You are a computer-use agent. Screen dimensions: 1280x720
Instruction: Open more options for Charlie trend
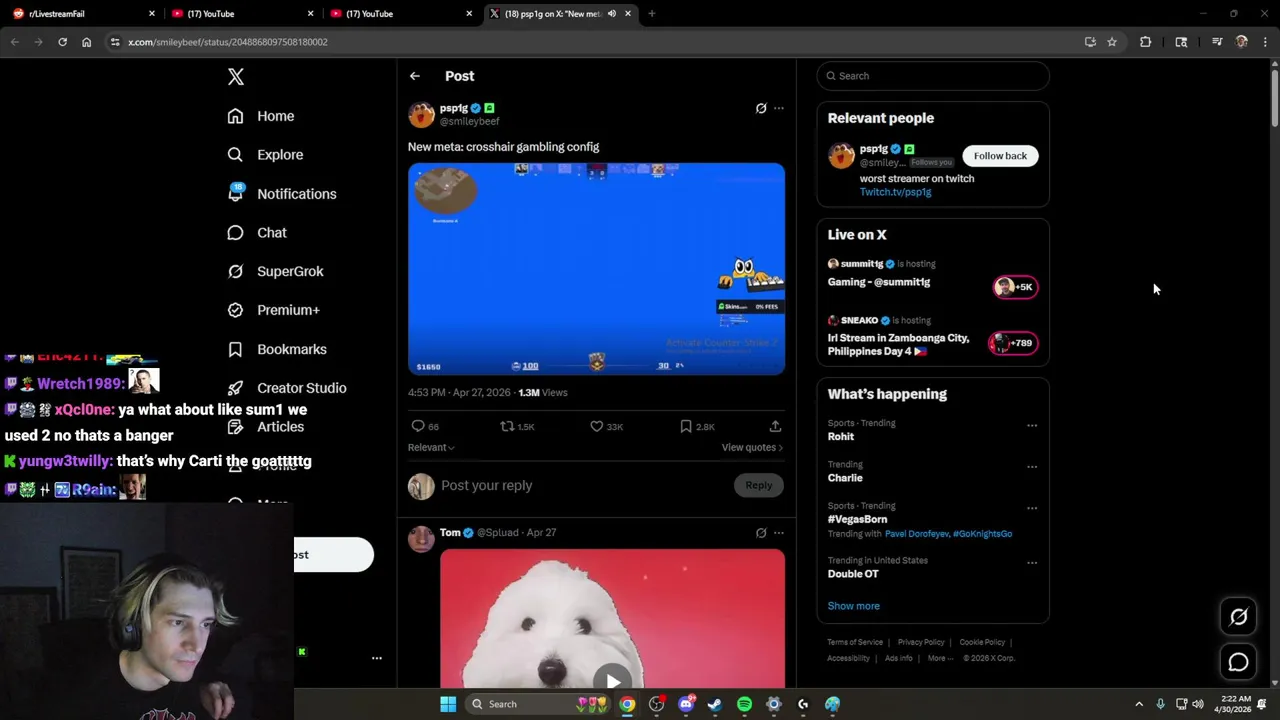pos(1032,466)
